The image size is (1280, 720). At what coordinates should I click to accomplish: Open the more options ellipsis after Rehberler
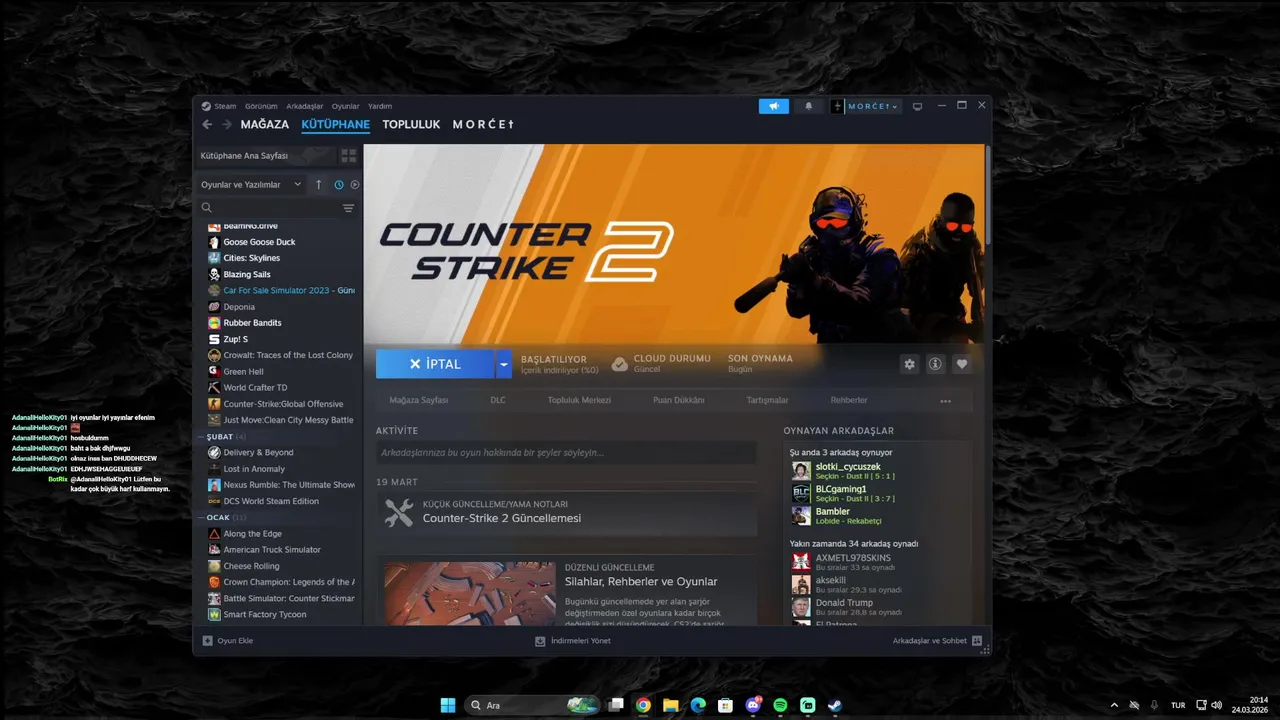point(945,401)
